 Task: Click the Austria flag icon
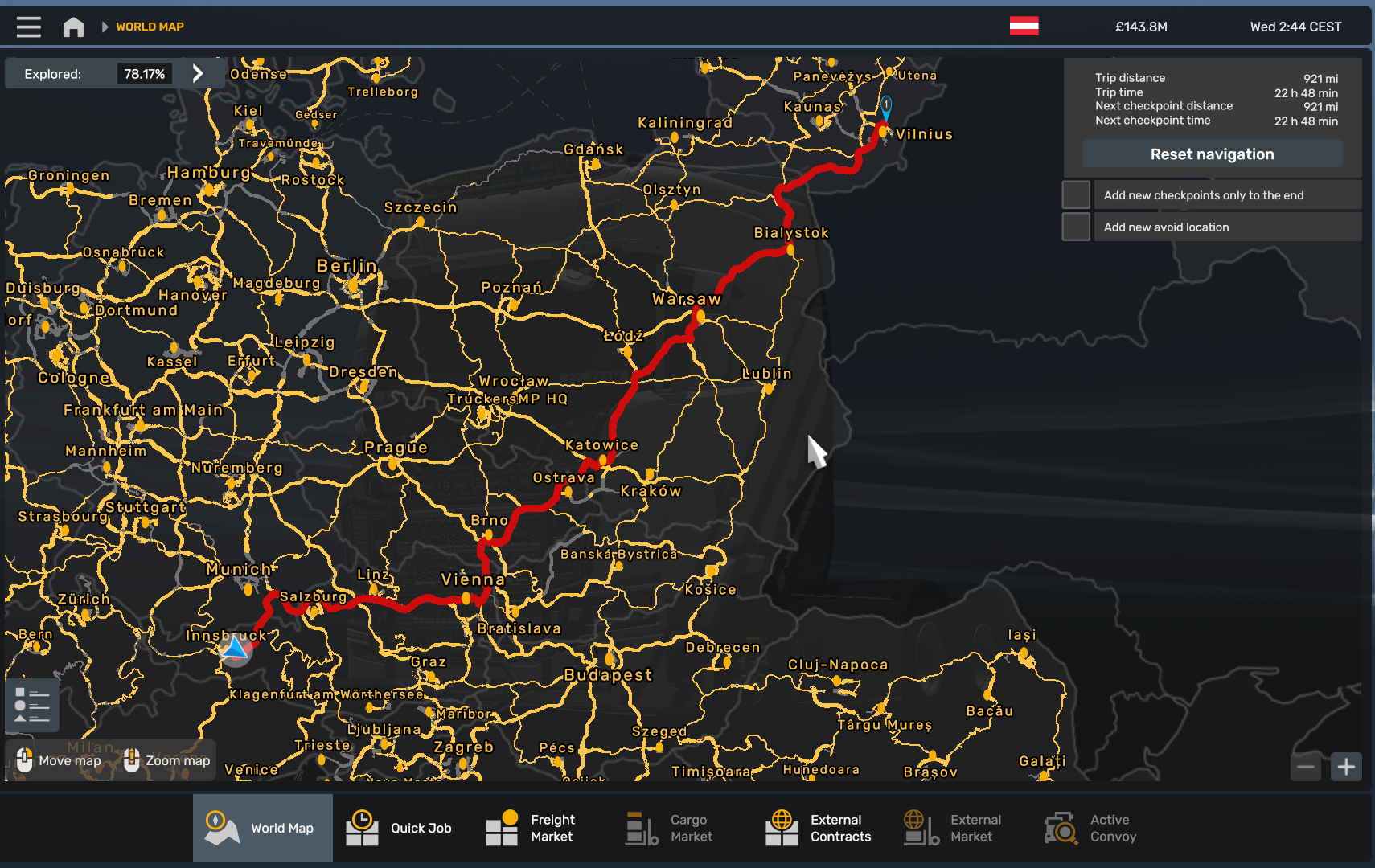[x=1024, y=27]
